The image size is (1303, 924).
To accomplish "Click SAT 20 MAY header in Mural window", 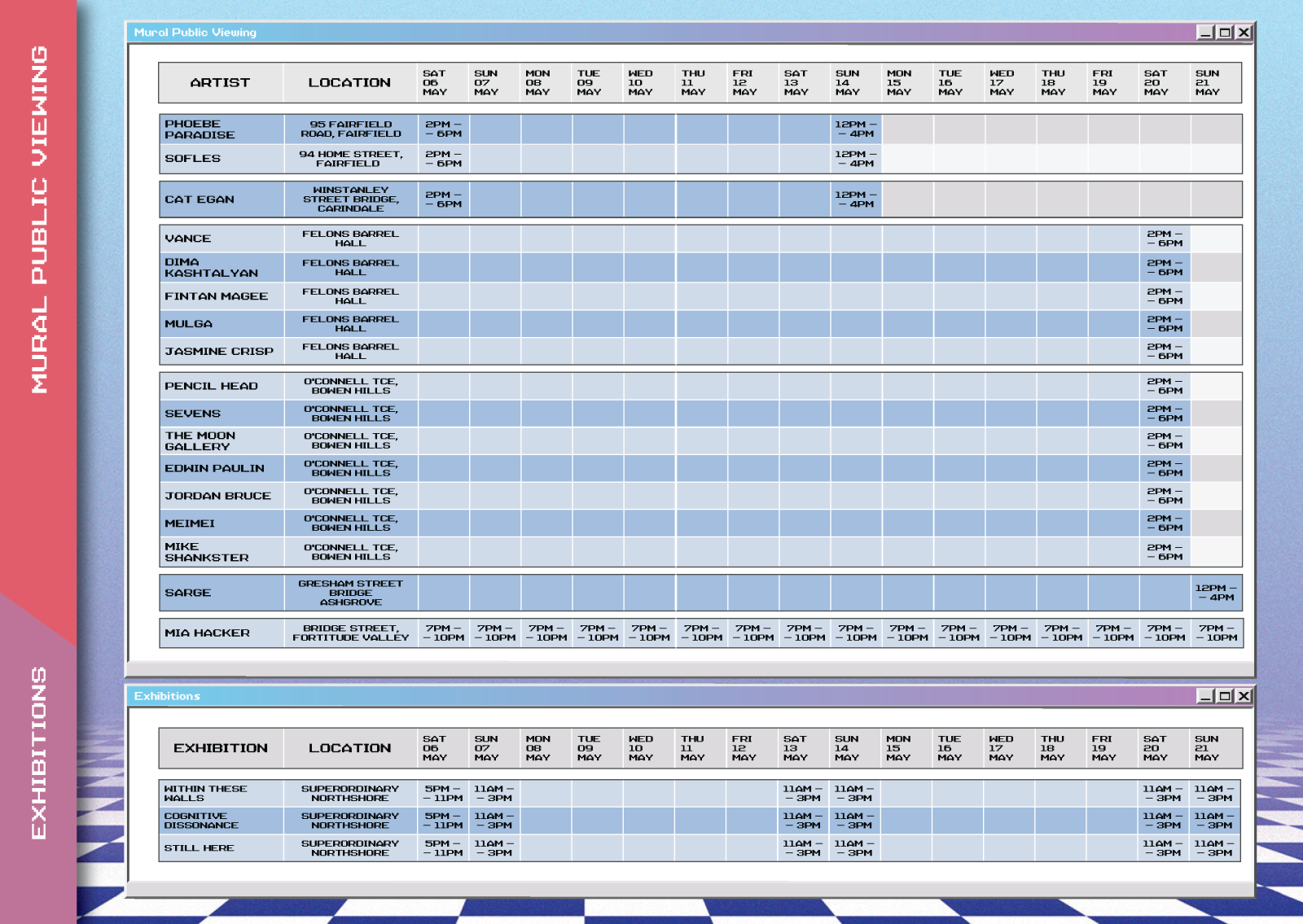I will [x=1156, y=82].
